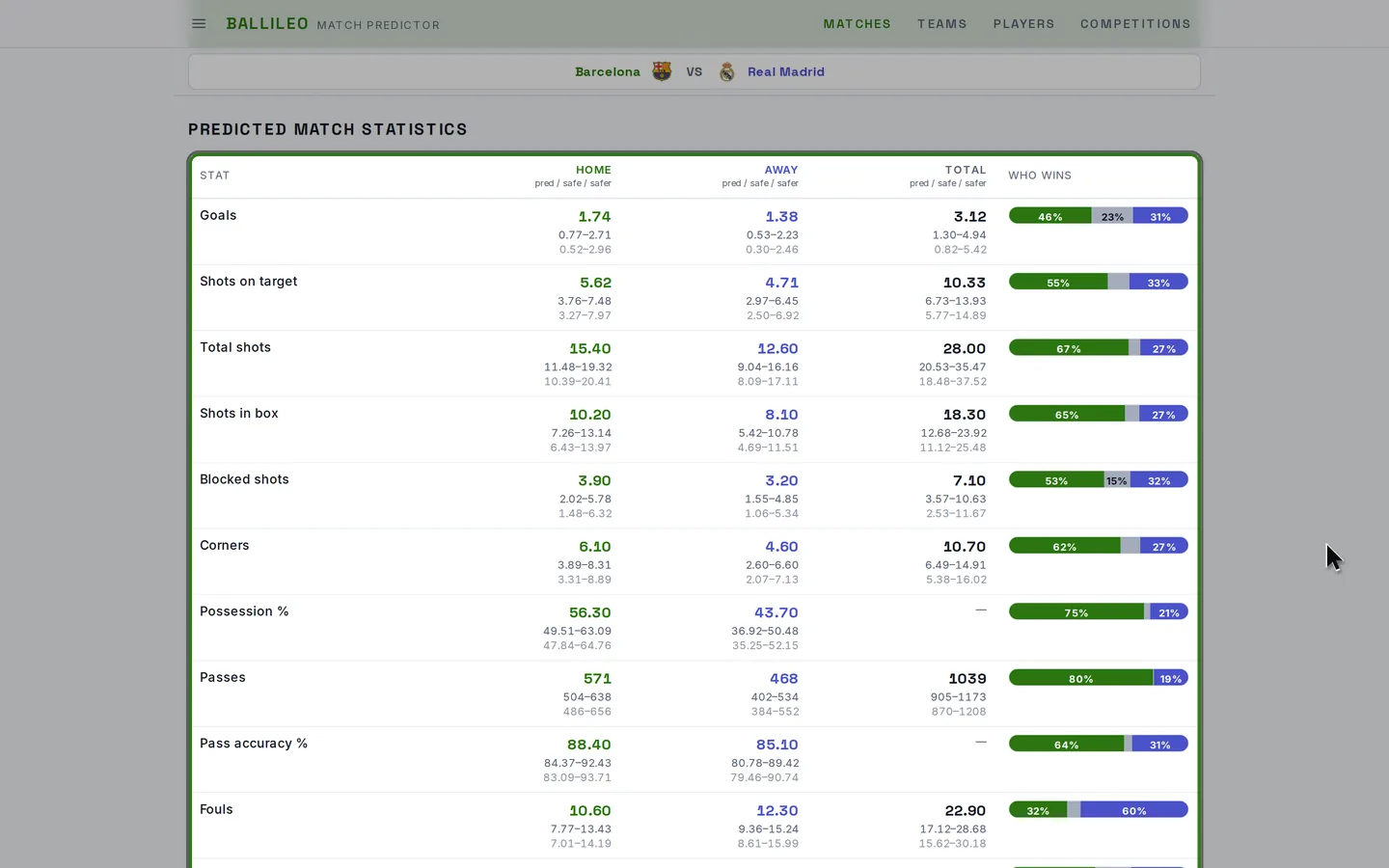Click the Blocked shots 15% draw segment
Image resolution: width=1389 pixels, height=868 pixels.
coord(1117,480)
